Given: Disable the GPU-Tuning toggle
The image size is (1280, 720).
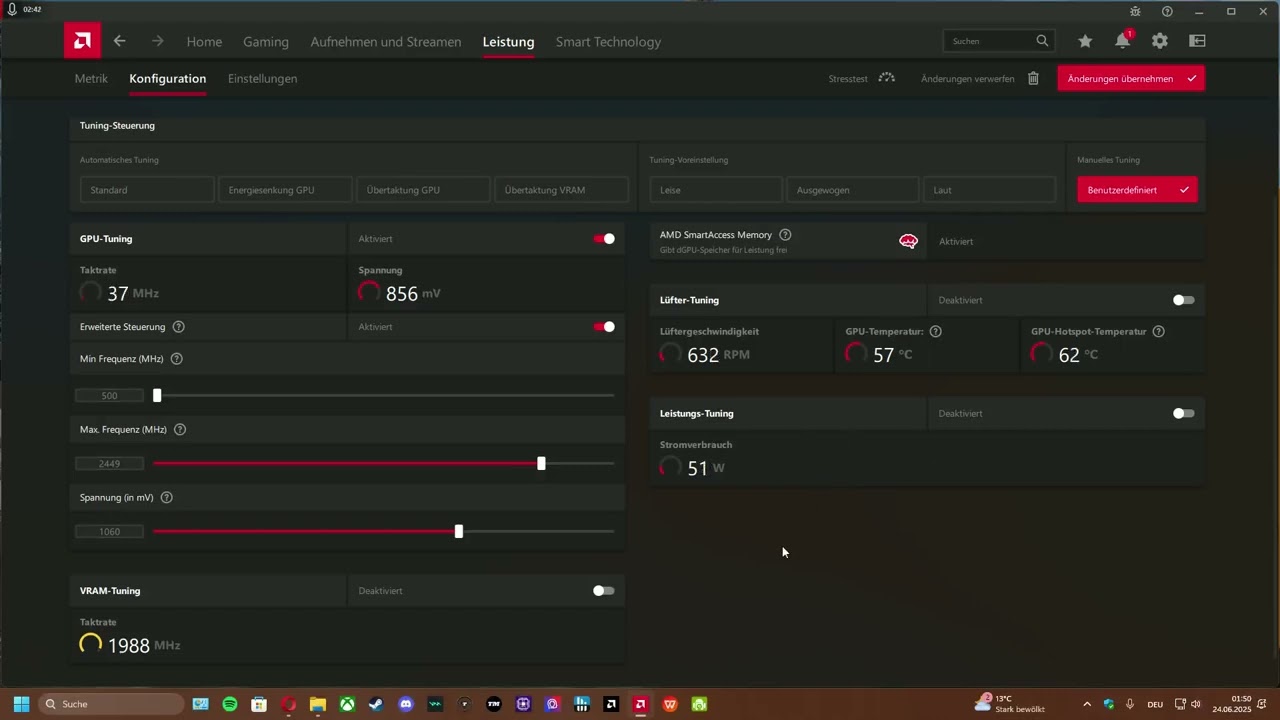Looking at the screenshot, I should point(604,239).
